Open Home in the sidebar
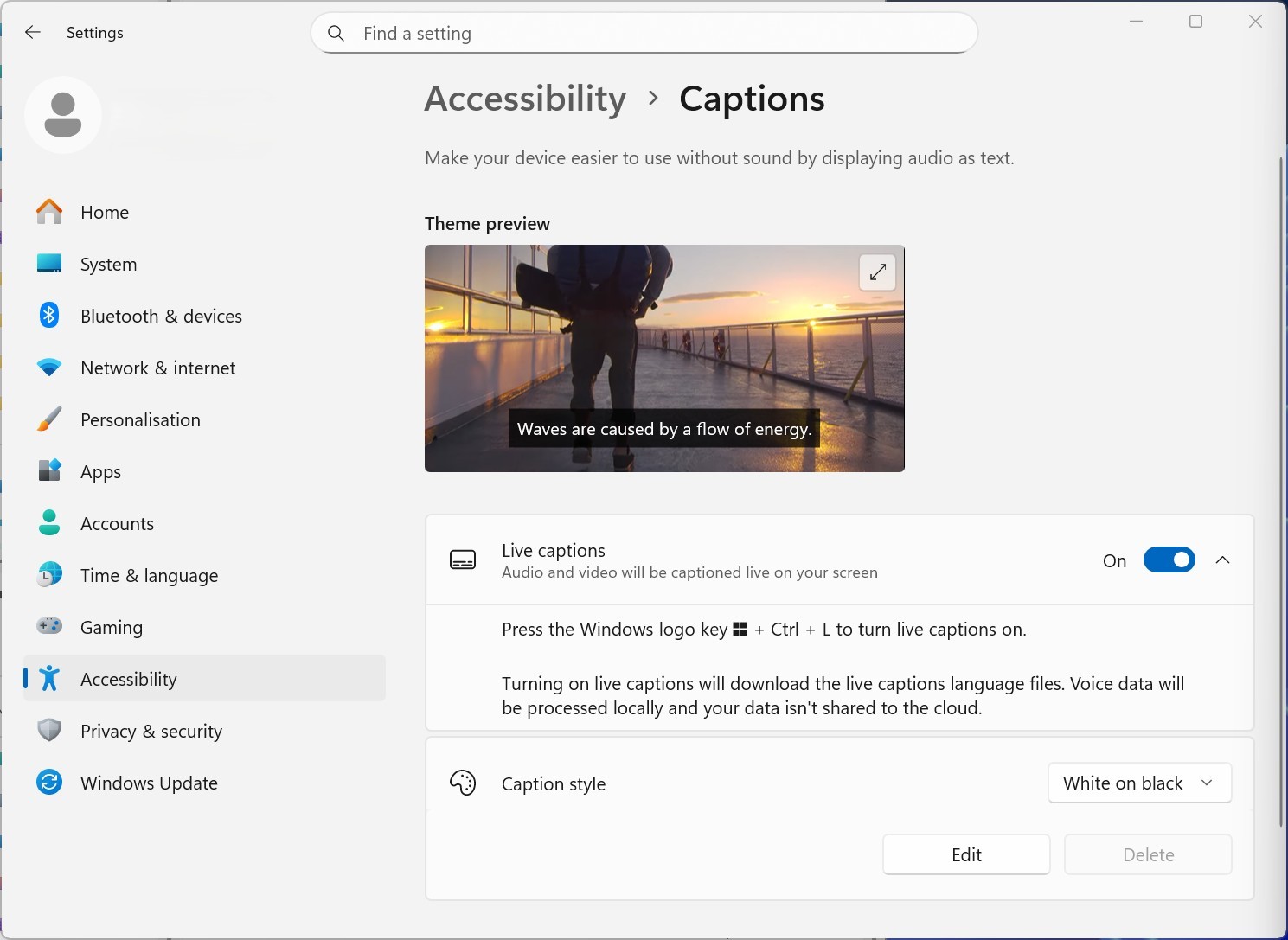This screenshot has width=1288, height=940. 105,213
